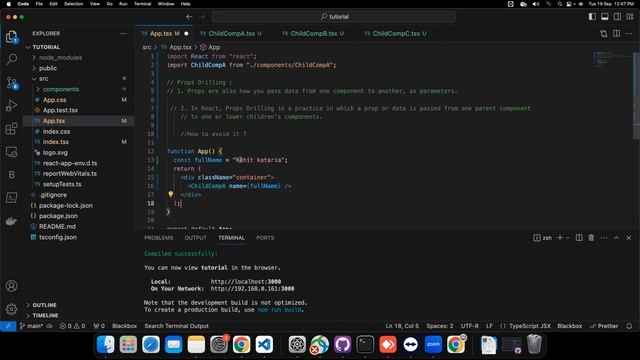This screenshot has width=640, height=360.
Task: Add a new terminal with plus icon
Action: 560,238
